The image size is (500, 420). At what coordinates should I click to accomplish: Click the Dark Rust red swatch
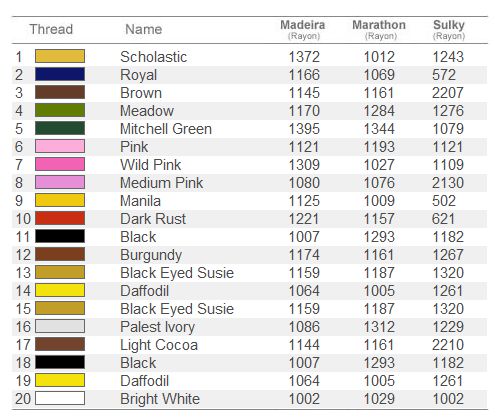60,218
